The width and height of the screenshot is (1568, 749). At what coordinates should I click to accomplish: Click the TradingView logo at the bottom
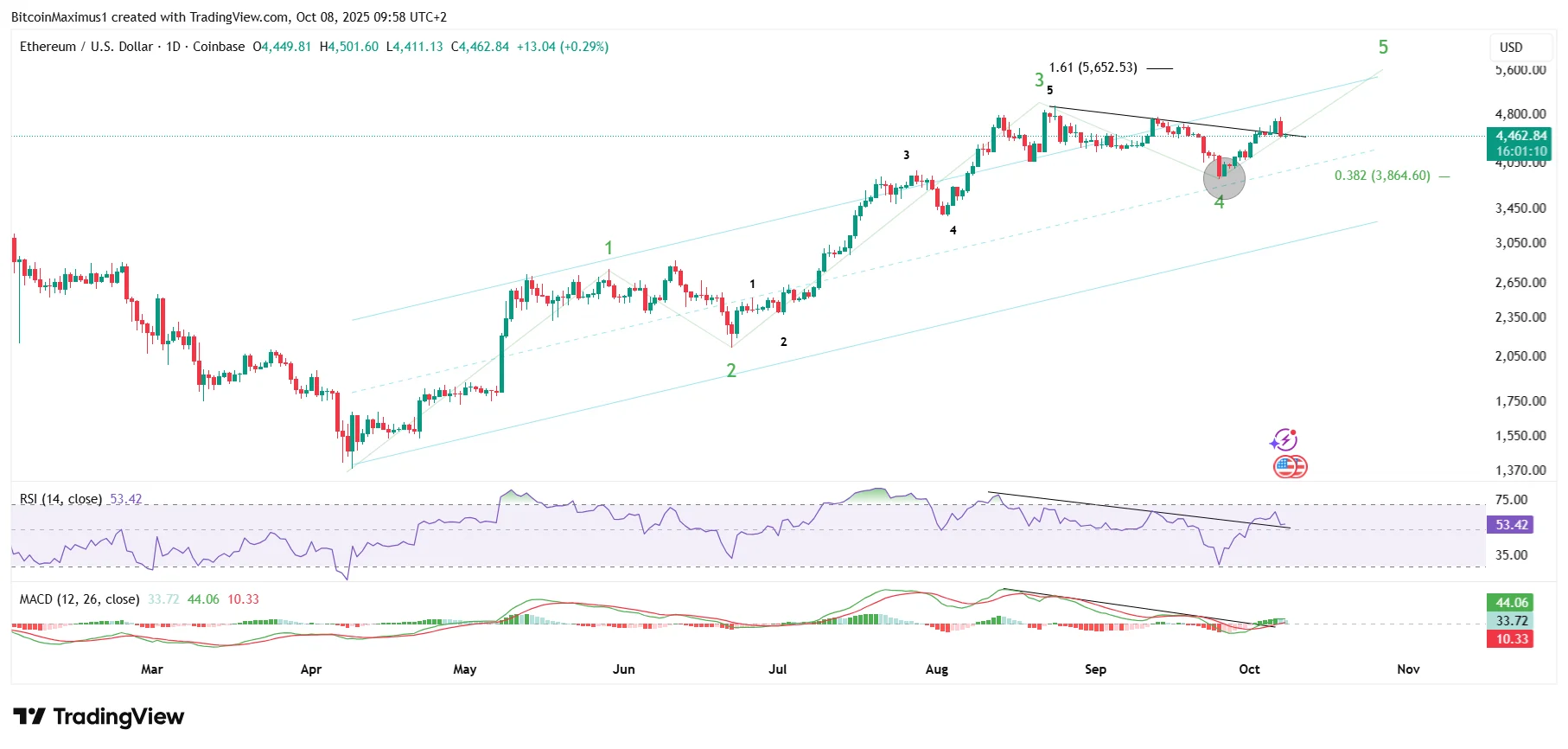tap(99, 717)
